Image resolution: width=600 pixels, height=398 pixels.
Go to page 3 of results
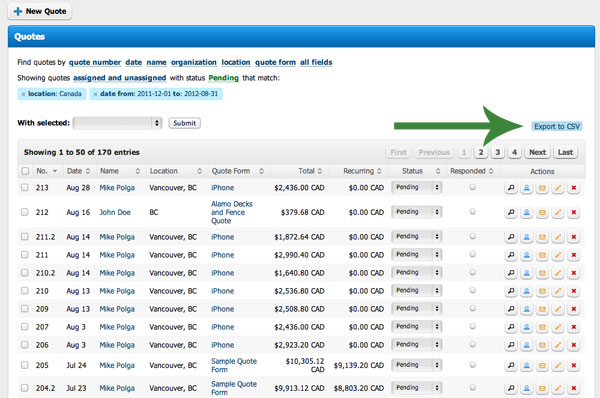click(x=497, y=152)
